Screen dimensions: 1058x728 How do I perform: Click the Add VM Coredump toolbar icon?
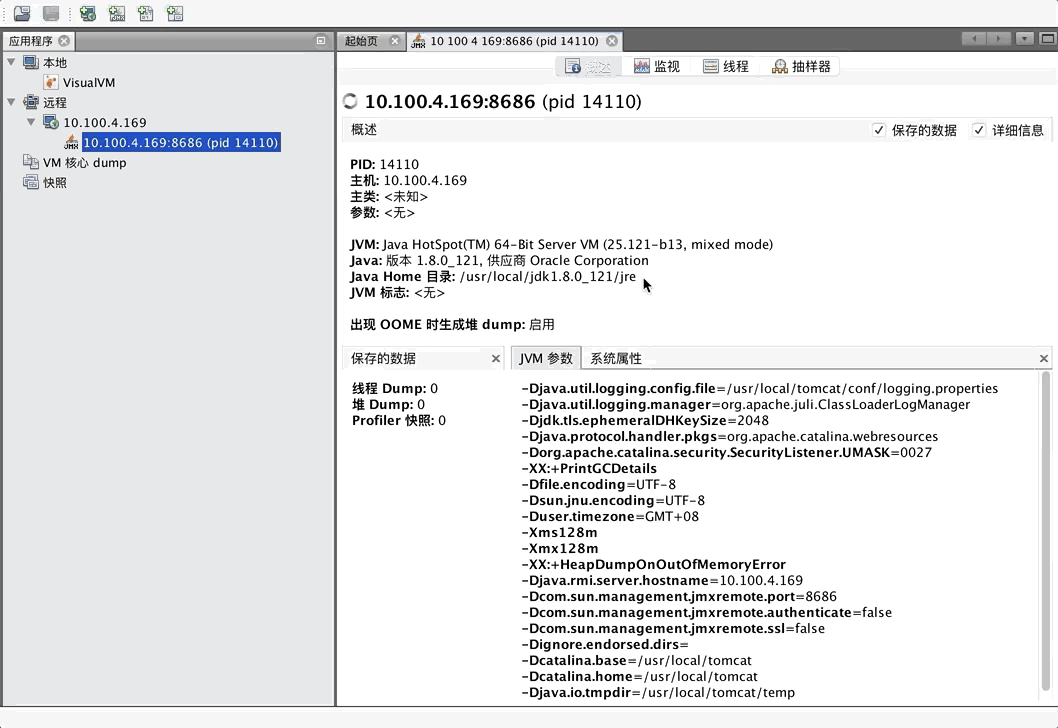[145, 13]
